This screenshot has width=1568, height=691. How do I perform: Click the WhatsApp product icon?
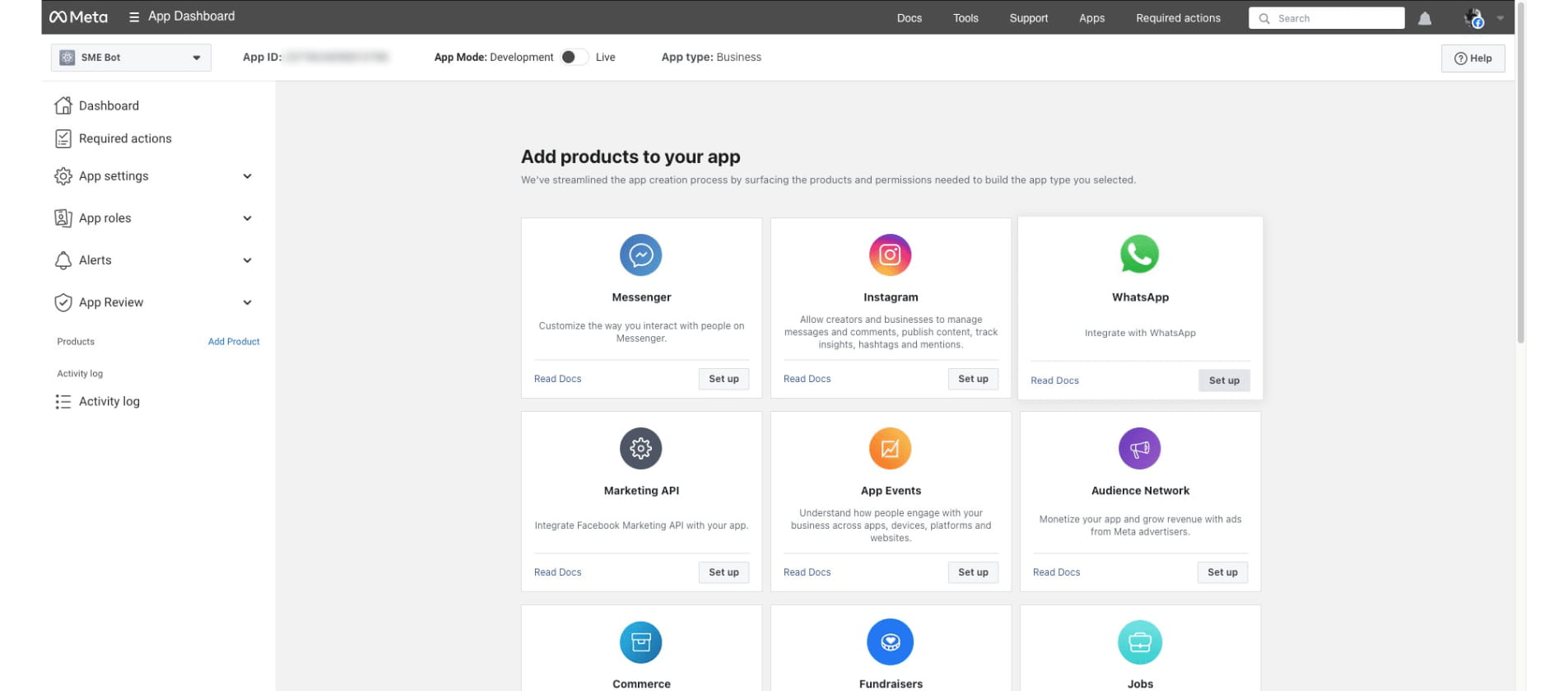(x=1140, y=254)
